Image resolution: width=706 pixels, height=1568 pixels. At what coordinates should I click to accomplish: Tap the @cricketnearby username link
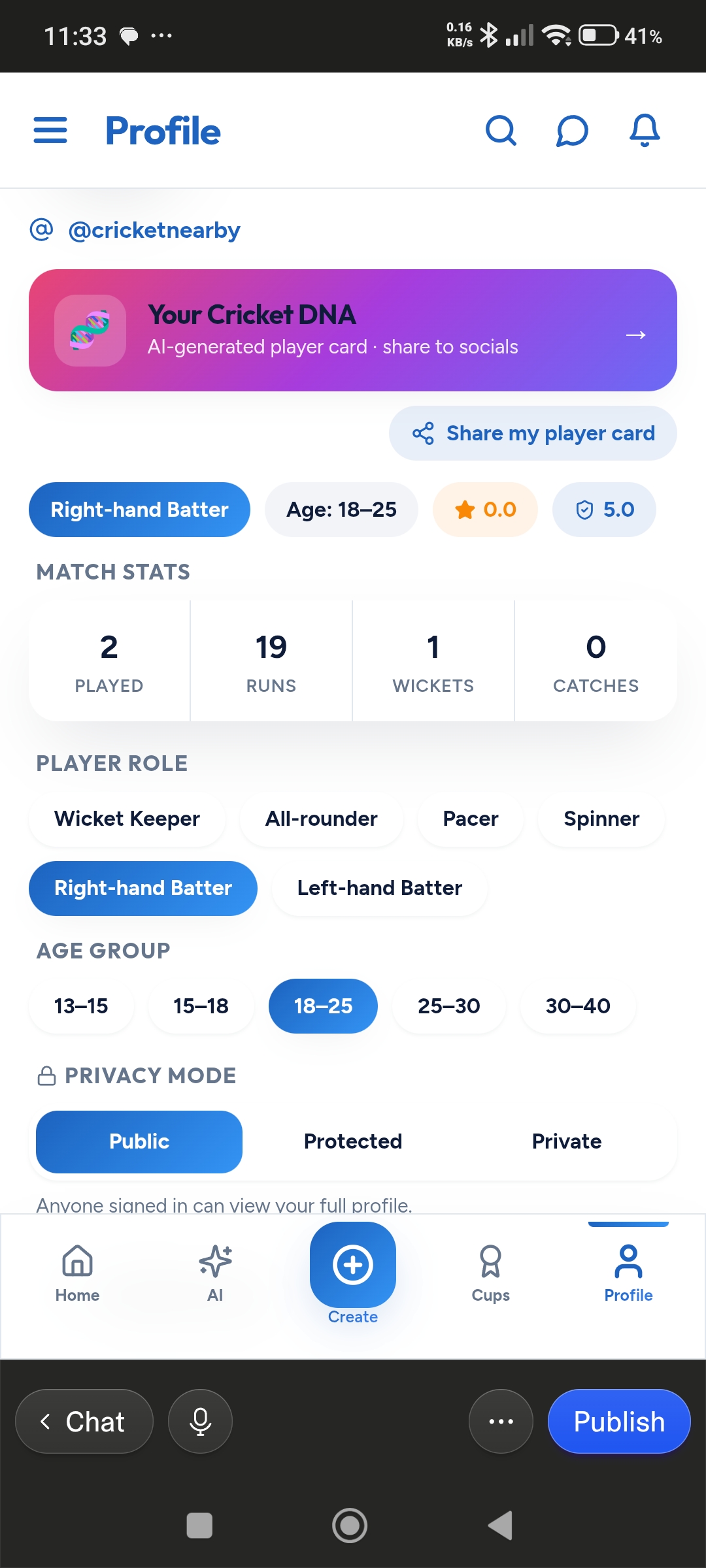point(154,230)
